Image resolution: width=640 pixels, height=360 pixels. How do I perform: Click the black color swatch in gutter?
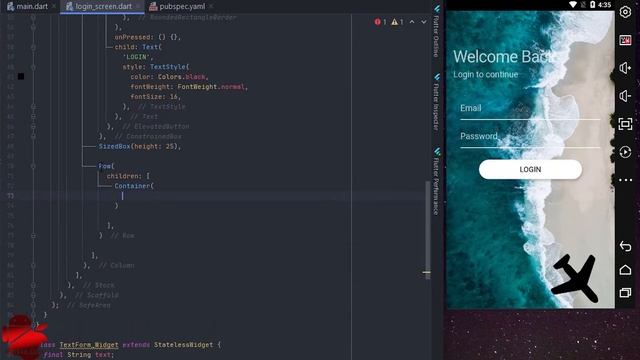[21, 76]
